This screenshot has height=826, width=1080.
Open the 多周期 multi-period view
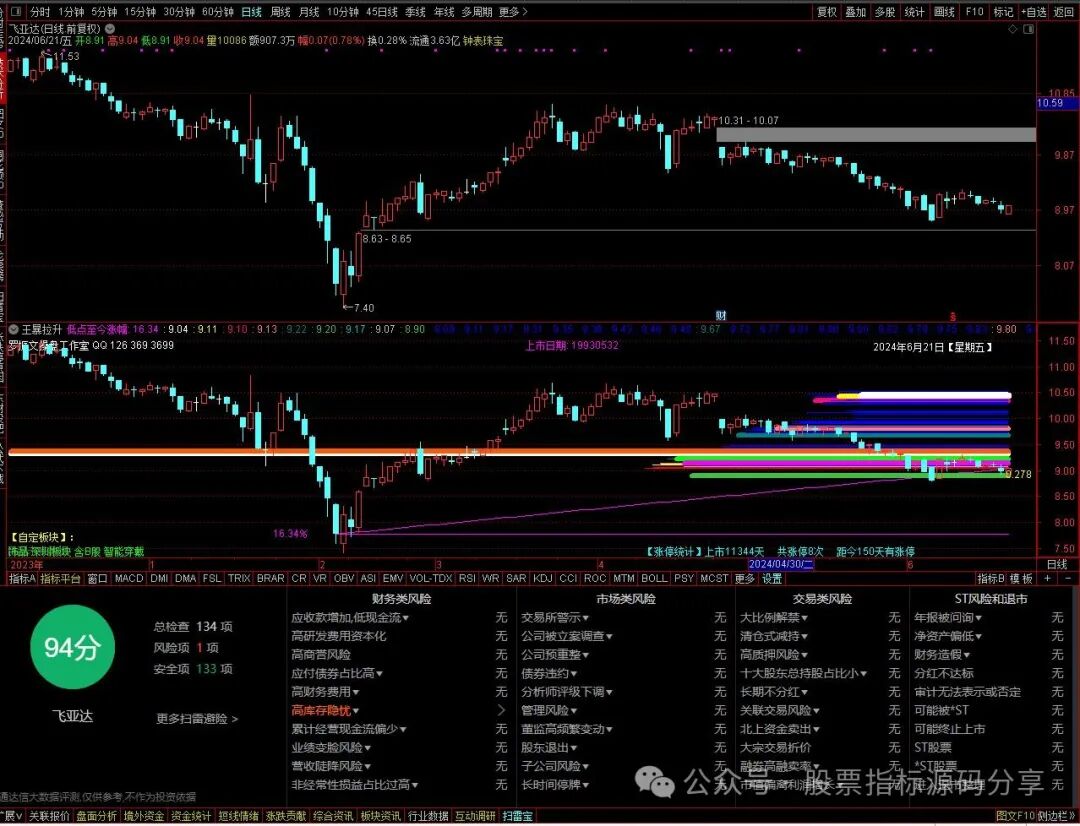477,12
